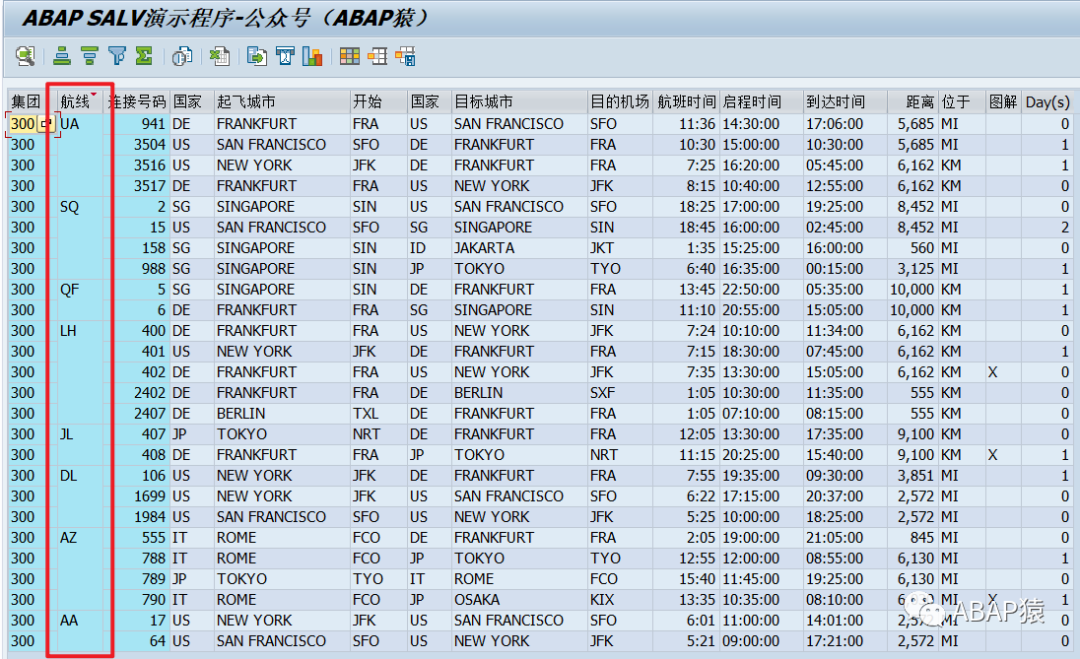
Task: Click the X mark in row 402
Action: (x=993, y=372)
